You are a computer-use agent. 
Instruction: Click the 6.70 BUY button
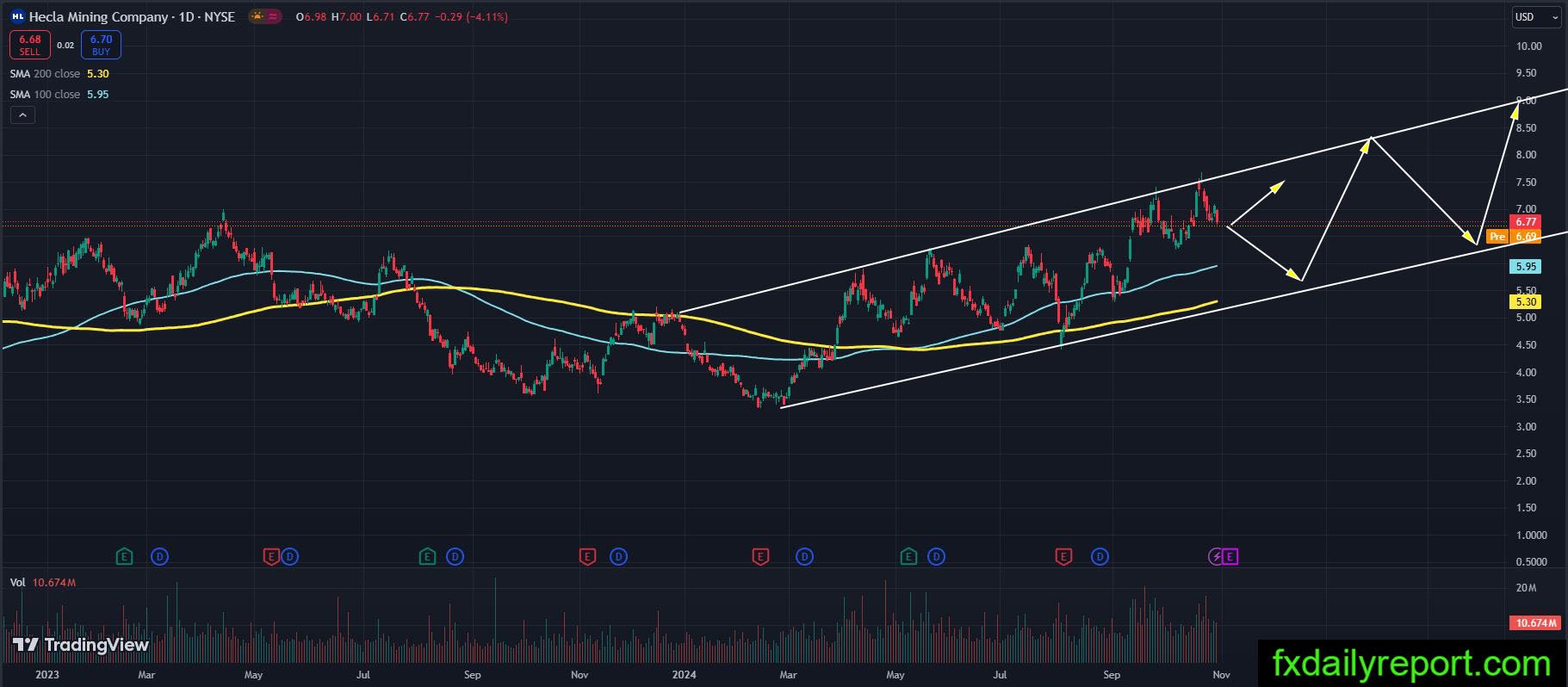tap(101, 45)
